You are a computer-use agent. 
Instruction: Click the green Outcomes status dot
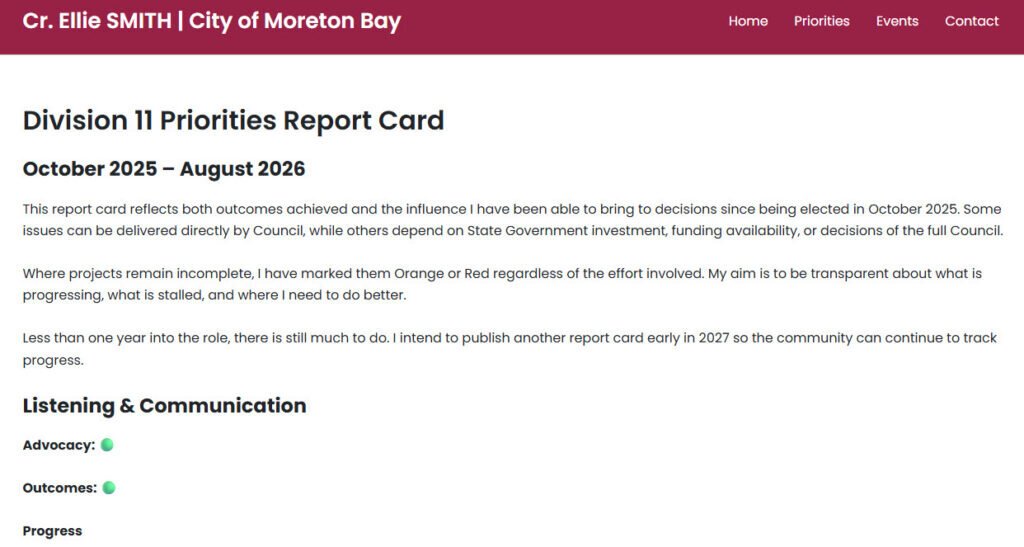pos(109,488)
